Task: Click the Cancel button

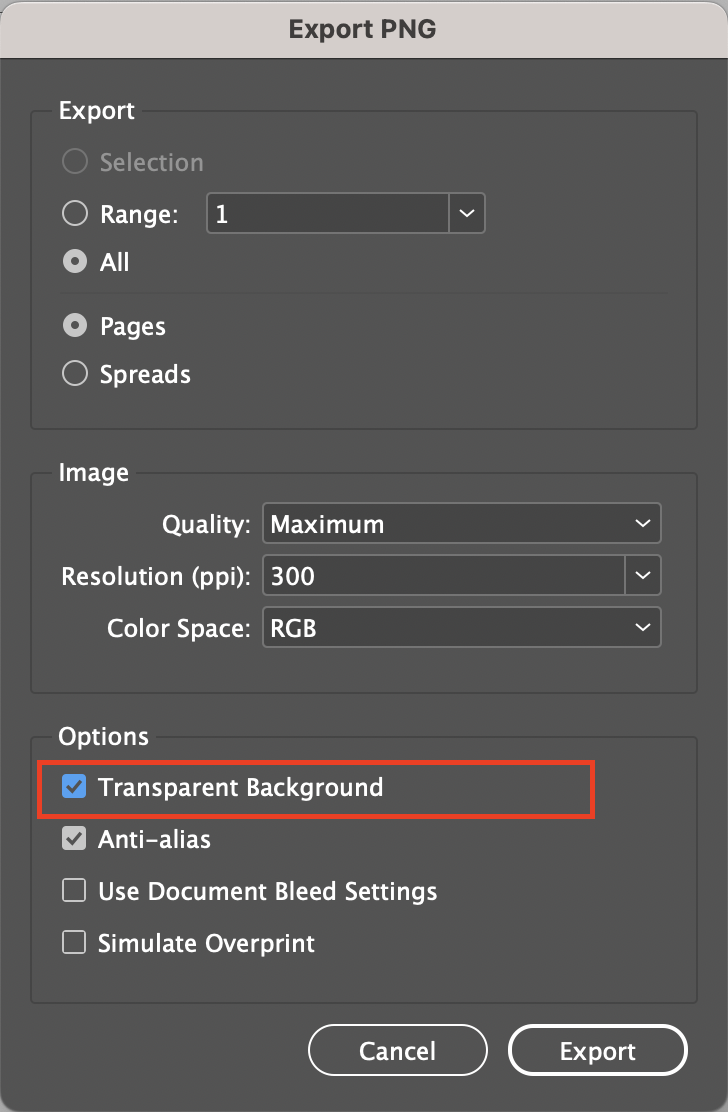Action: tap(397, 1050)
